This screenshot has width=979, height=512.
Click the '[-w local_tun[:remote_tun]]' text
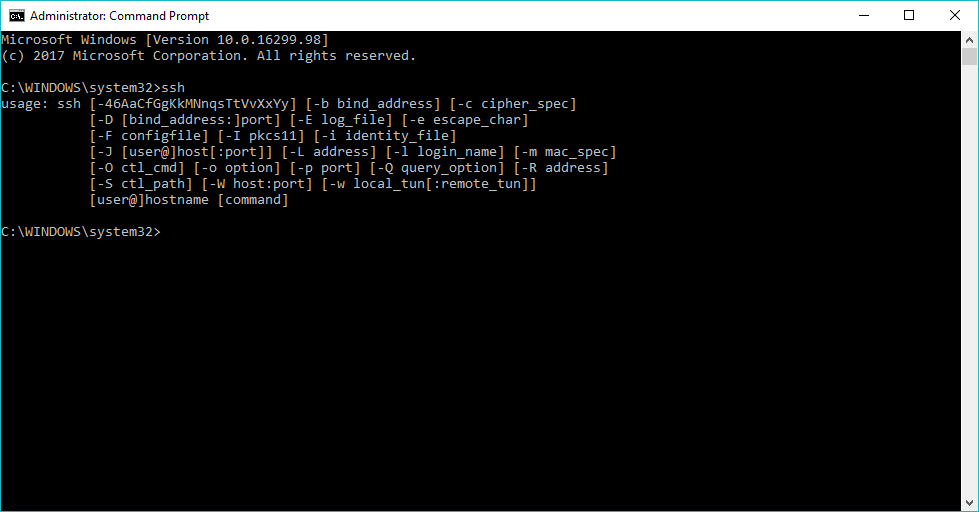[x=429, y=184]
